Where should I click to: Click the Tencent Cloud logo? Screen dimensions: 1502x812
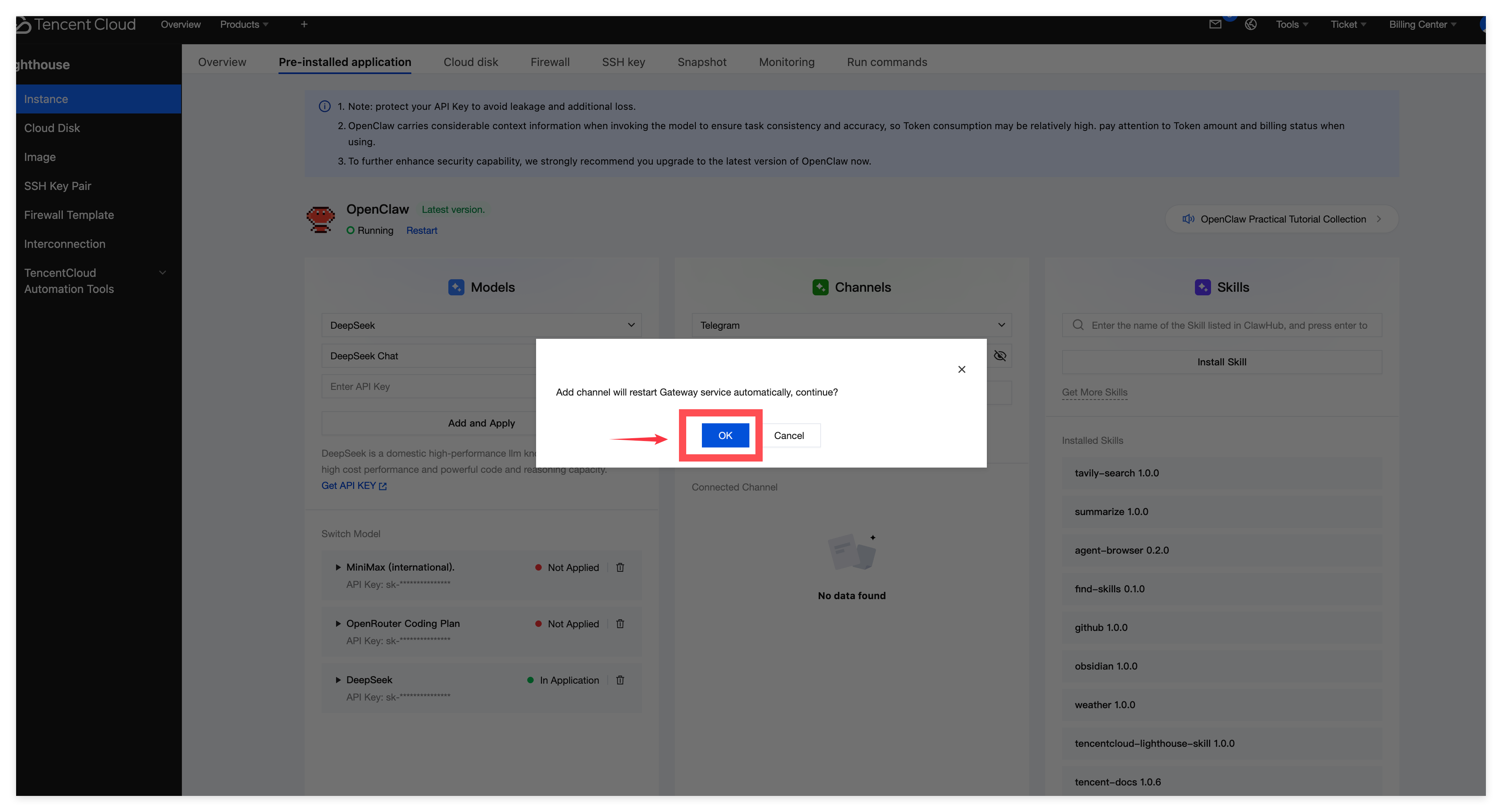pyautogui.click(x=76, y=25)
